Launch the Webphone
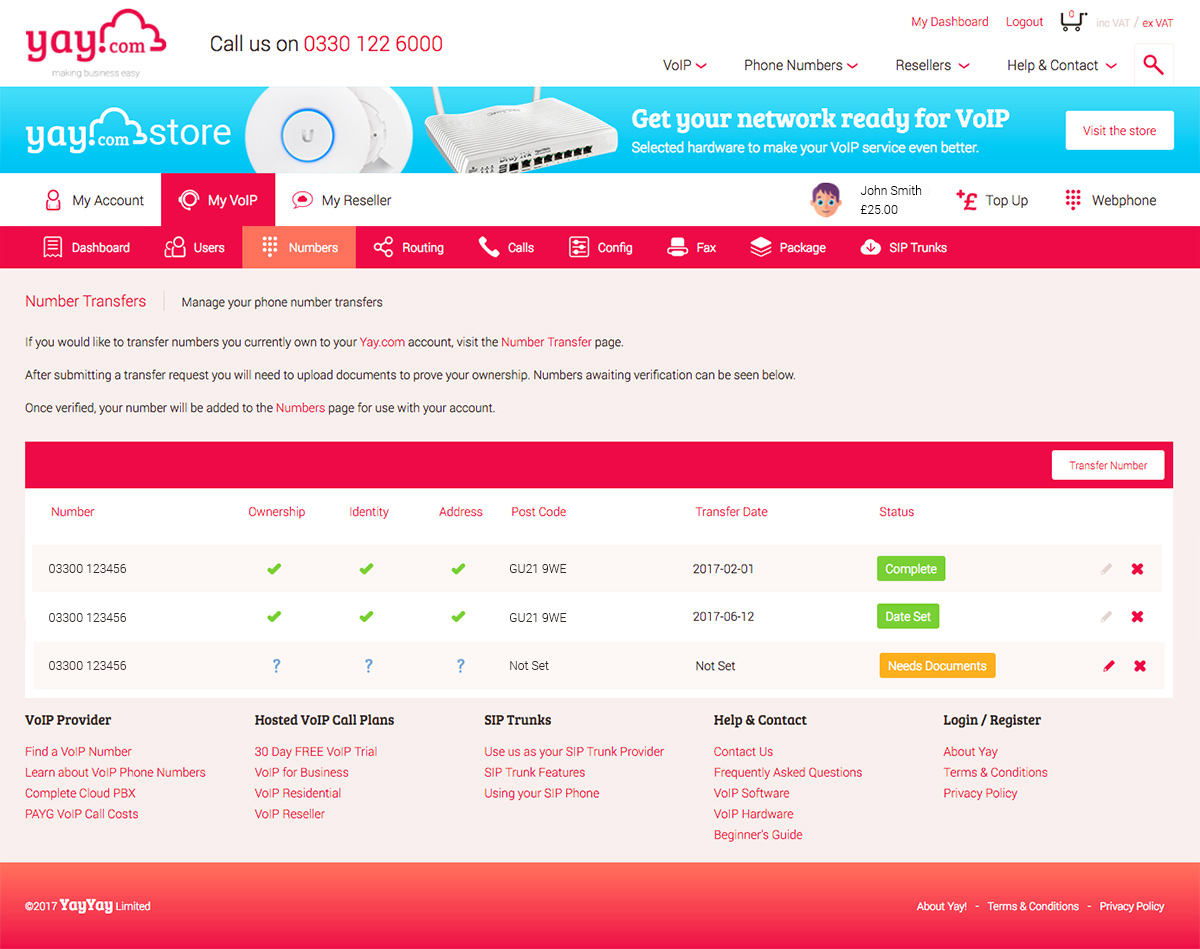 (x=1110, y=200)
